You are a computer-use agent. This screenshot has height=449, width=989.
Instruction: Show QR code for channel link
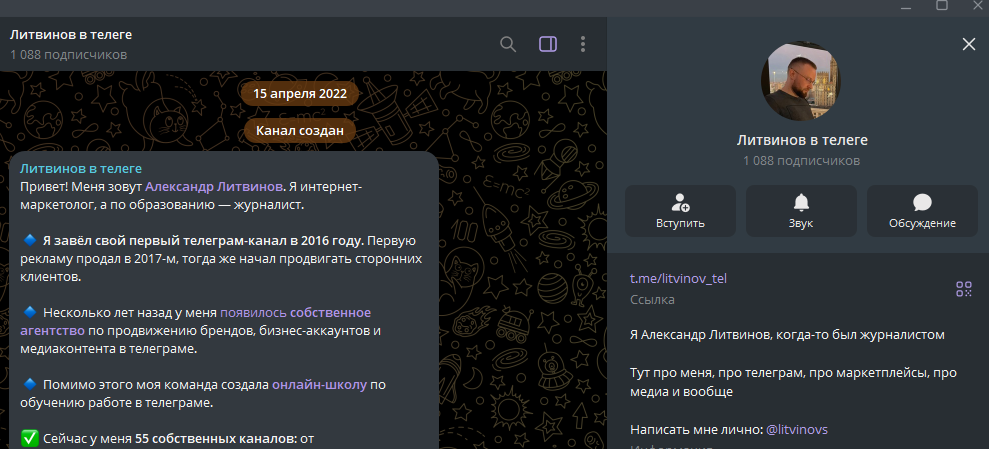click(x=963, y=289)
